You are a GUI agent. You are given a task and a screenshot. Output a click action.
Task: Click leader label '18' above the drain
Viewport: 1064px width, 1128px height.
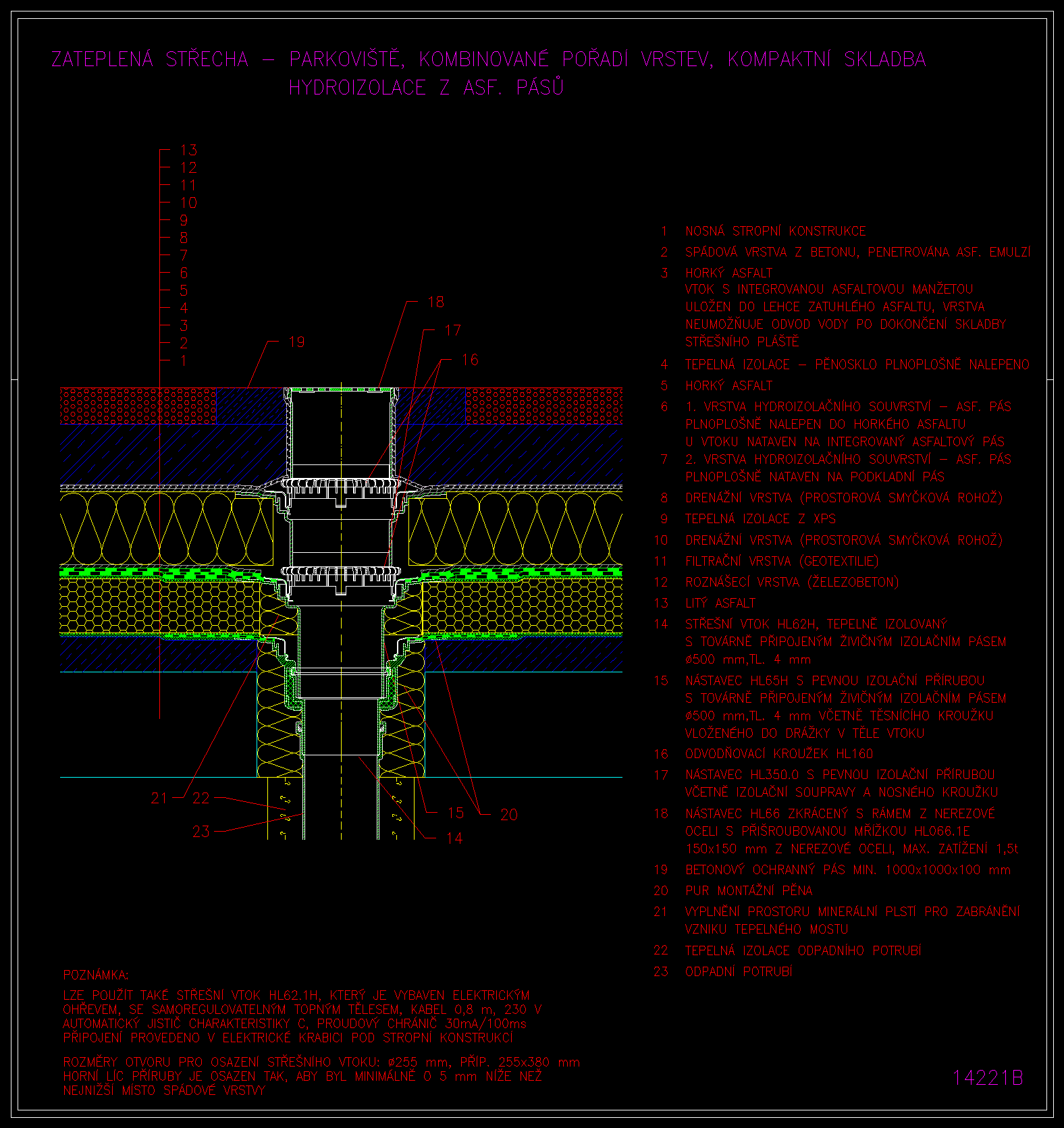point(436,302)
